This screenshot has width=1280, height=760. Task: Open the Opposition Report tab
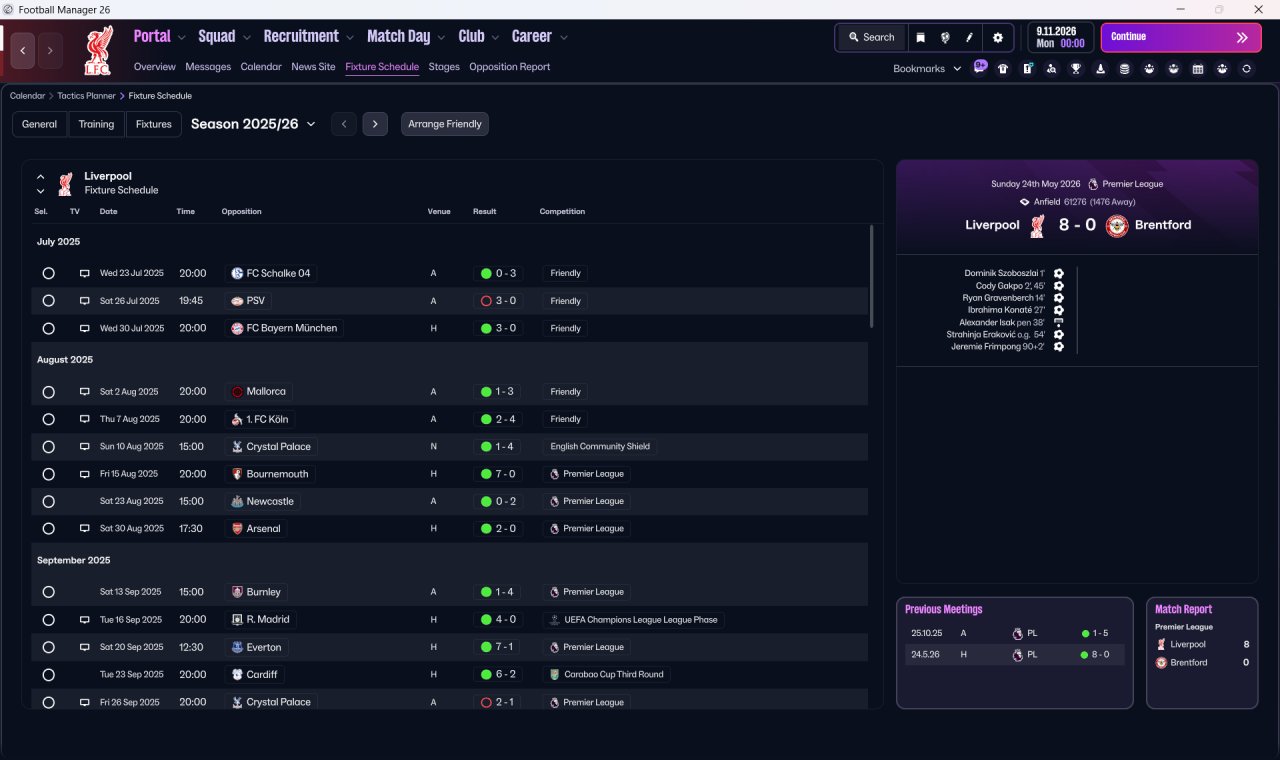(510, 67)
